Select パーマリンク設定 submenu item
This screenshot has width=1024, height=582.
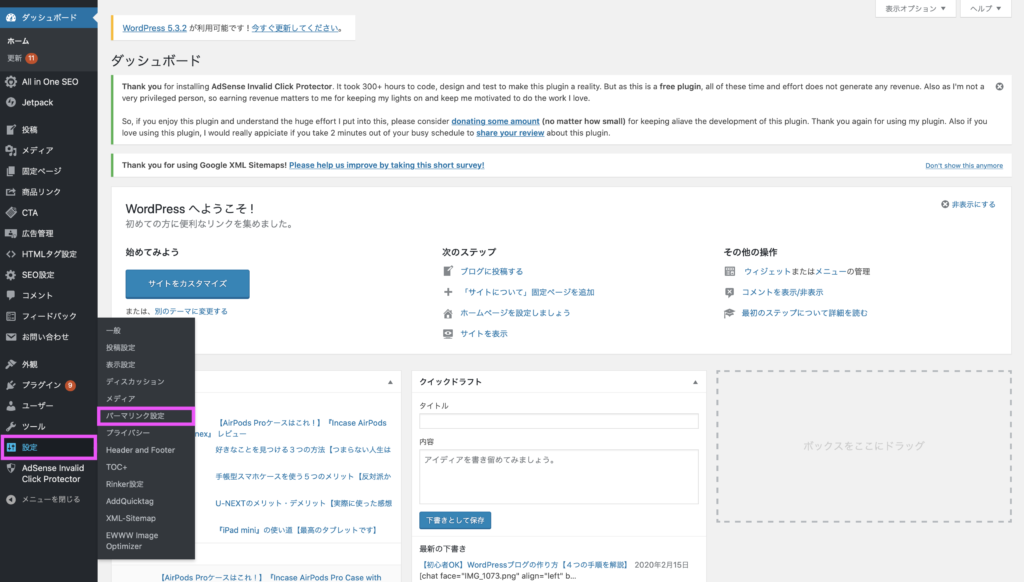[135, 415]
